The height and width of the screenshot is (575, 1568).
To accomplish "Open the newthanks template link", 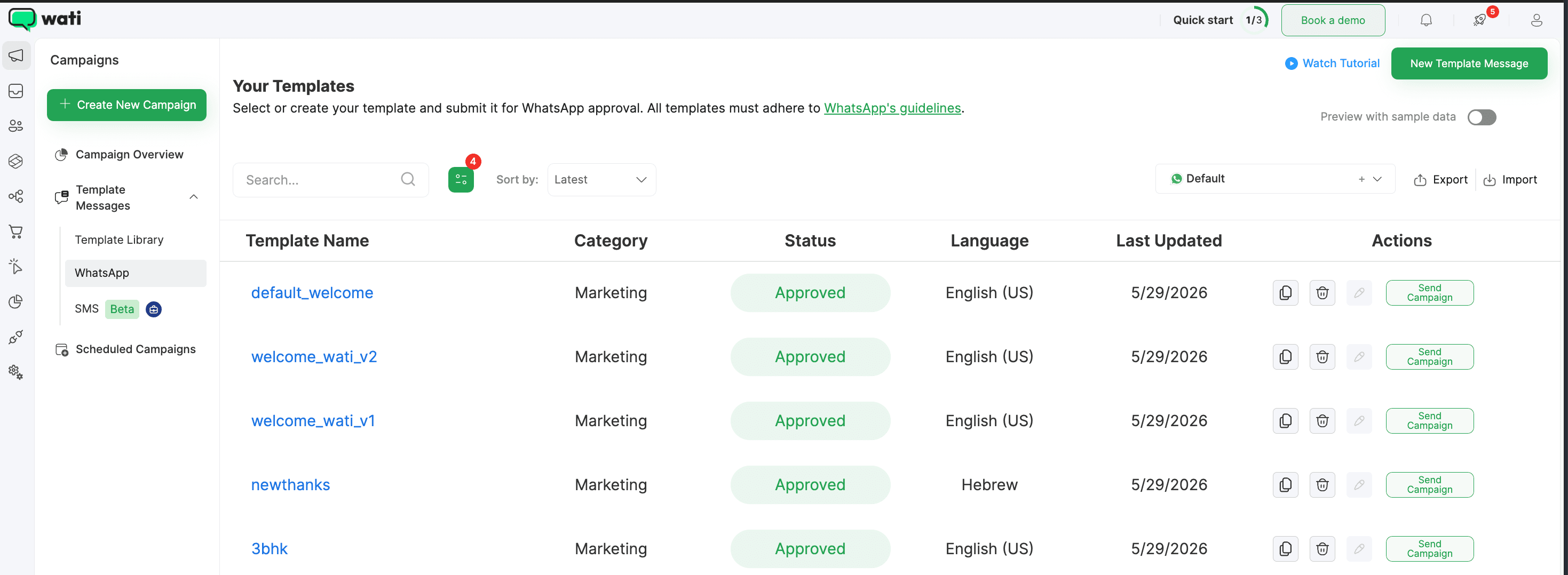I will 290,485.
